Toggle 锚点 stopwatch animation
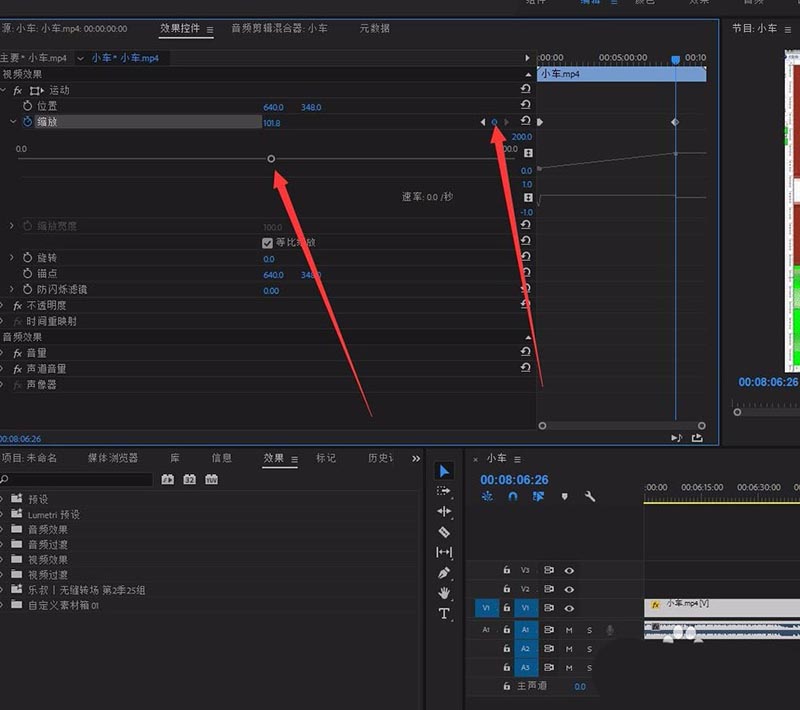Image resolution: width=800 pixels, height=710 pixels. tap(28, 273)
